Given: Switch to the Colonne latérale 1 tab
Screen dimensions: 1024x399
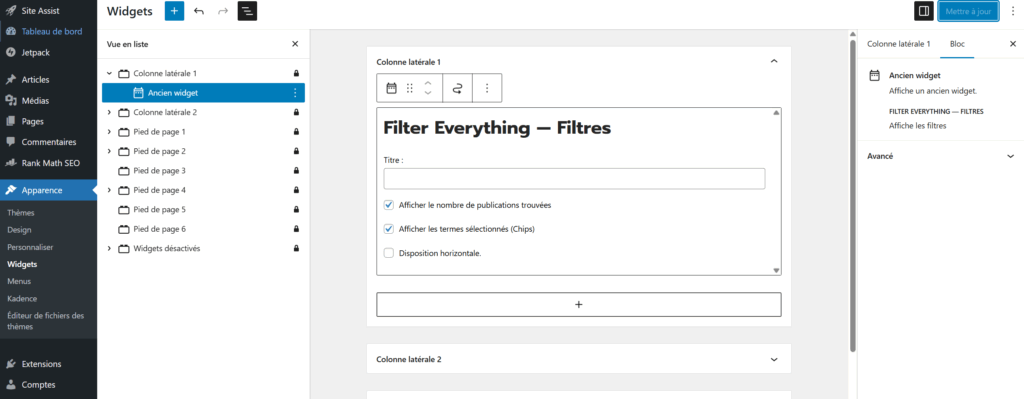Looking at the screenshot, I should point(898,44).
